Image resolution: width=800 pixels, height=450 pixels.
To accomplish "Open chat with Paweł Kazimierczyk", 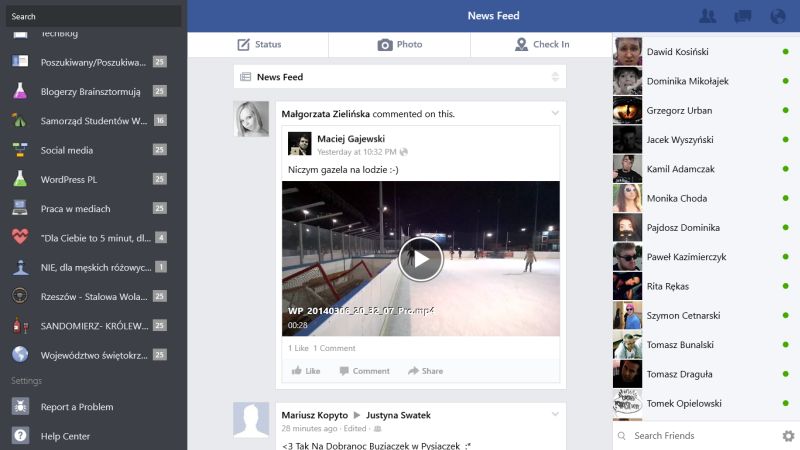I will point(706,257).
